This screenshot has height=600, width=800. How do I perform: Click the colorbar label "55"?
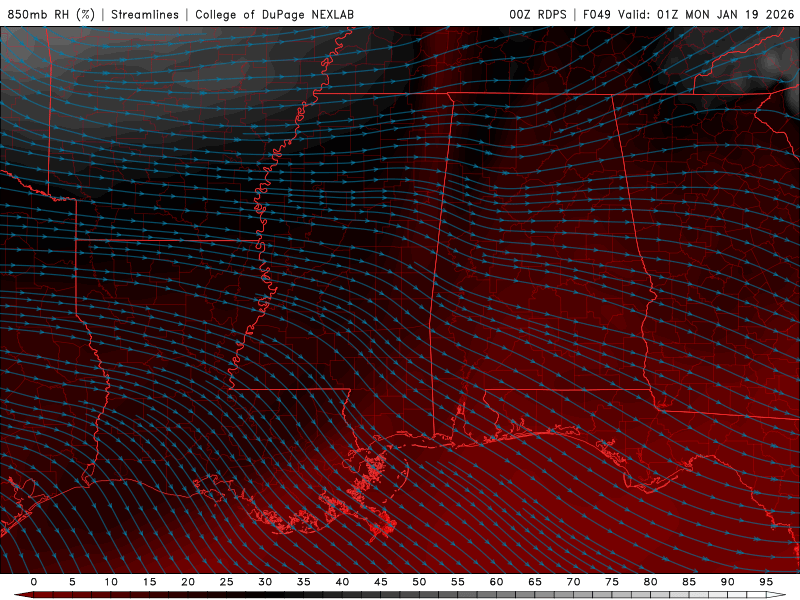[x=458, y=582]
